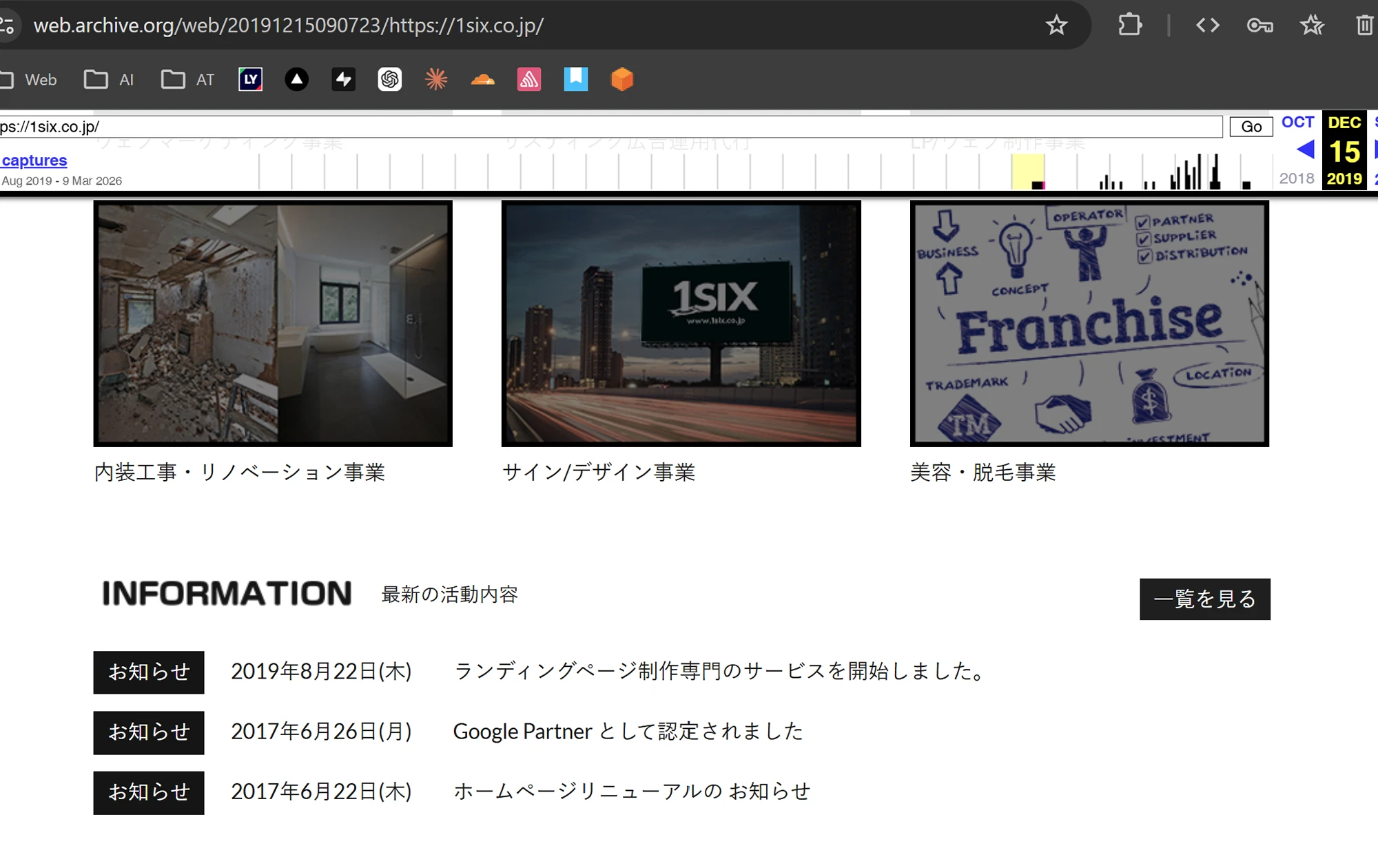
Task: Open the AT bookmarks folder
Action: click(187, 80)
